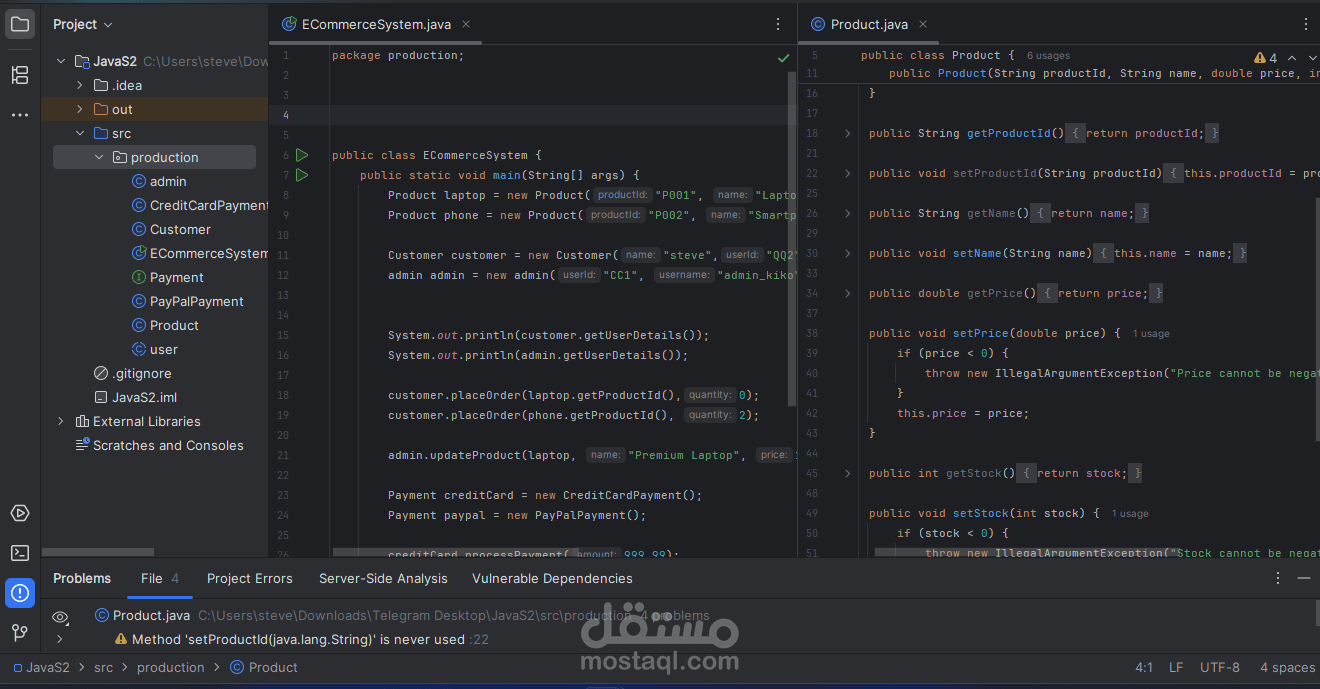Open the Version Control (Git) tool window icon

(x=20, y=633)
